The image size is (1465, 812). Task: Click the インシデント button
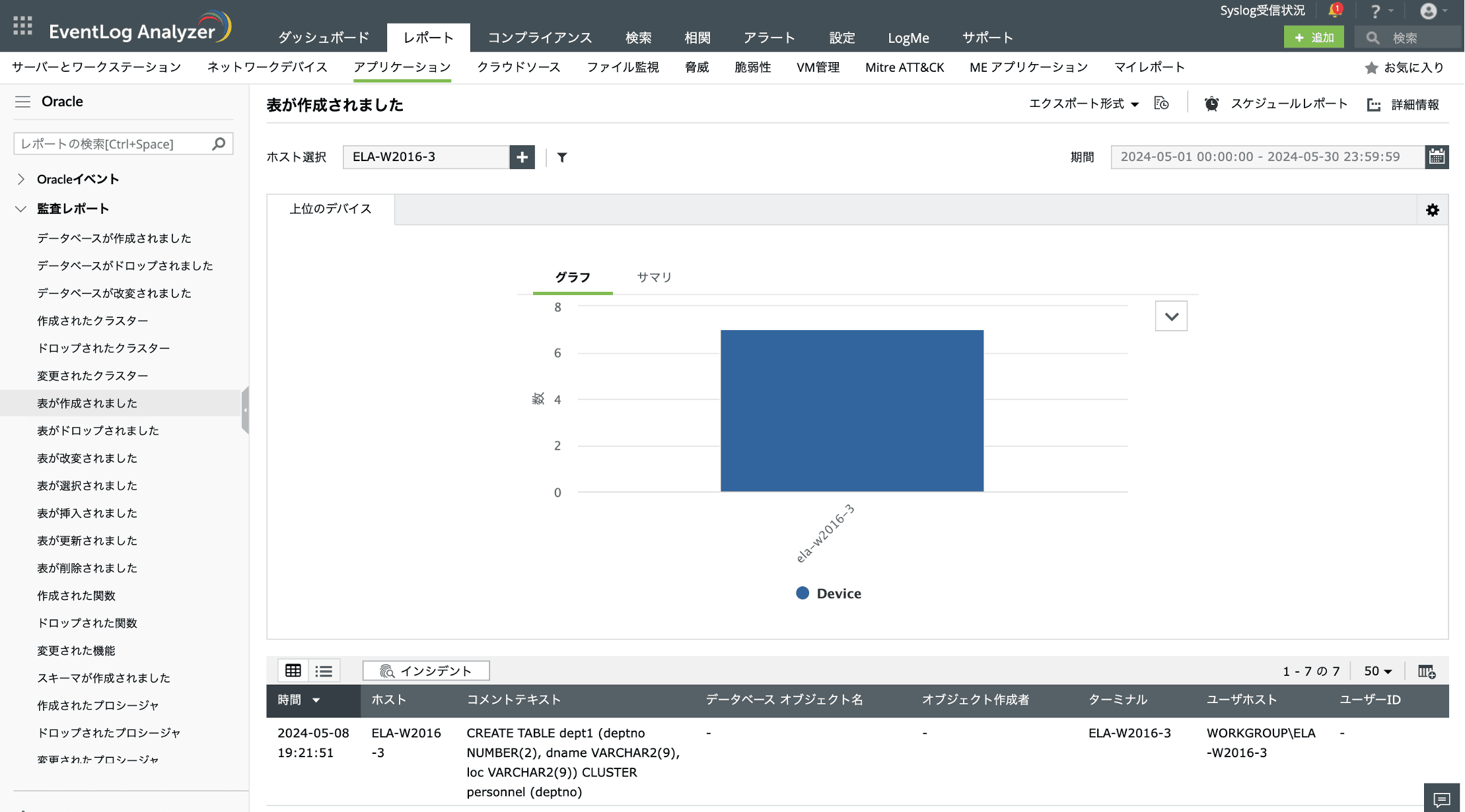coord(426,671)
